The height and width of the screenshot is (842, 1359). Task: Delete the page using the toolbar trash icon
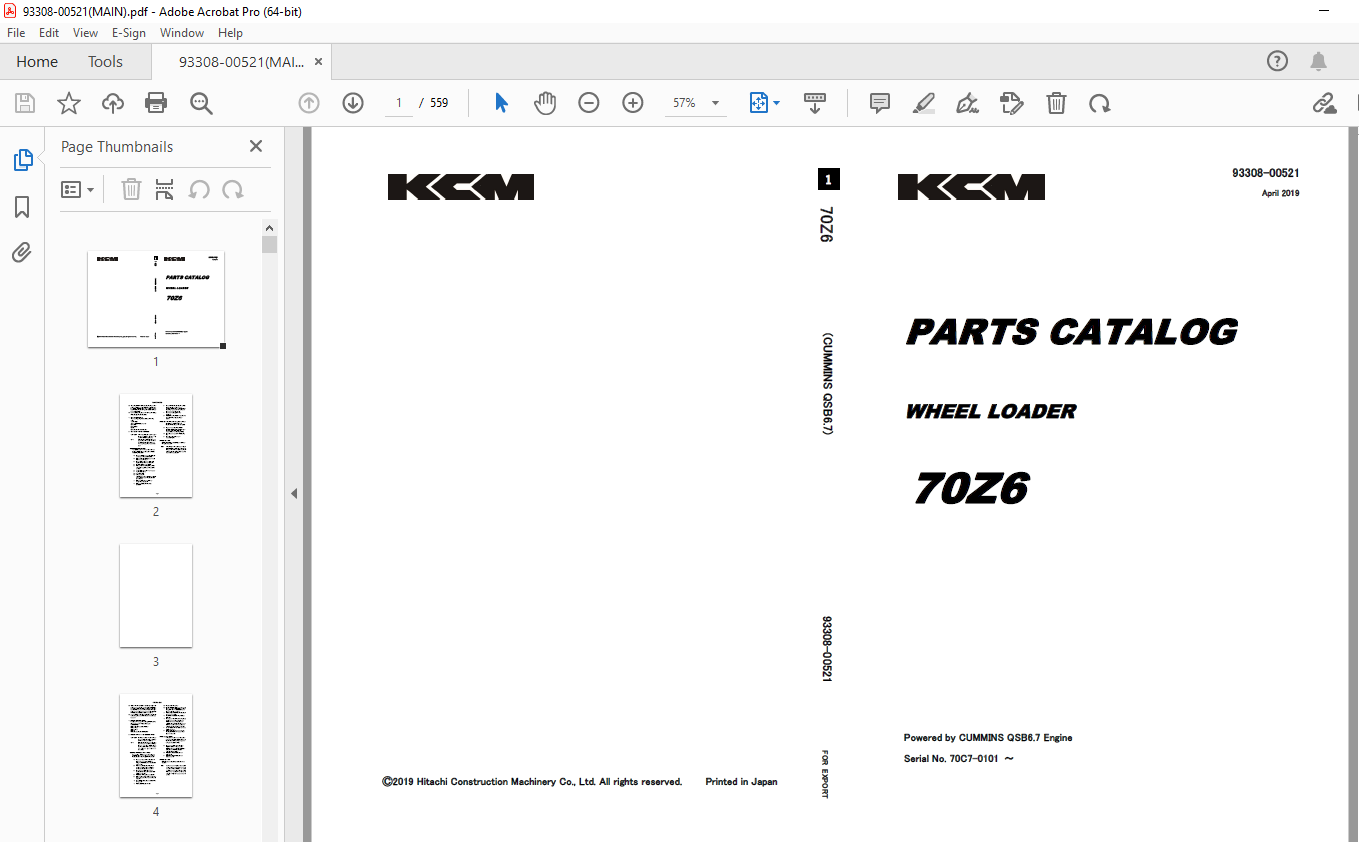click(x=1056, y=103)
